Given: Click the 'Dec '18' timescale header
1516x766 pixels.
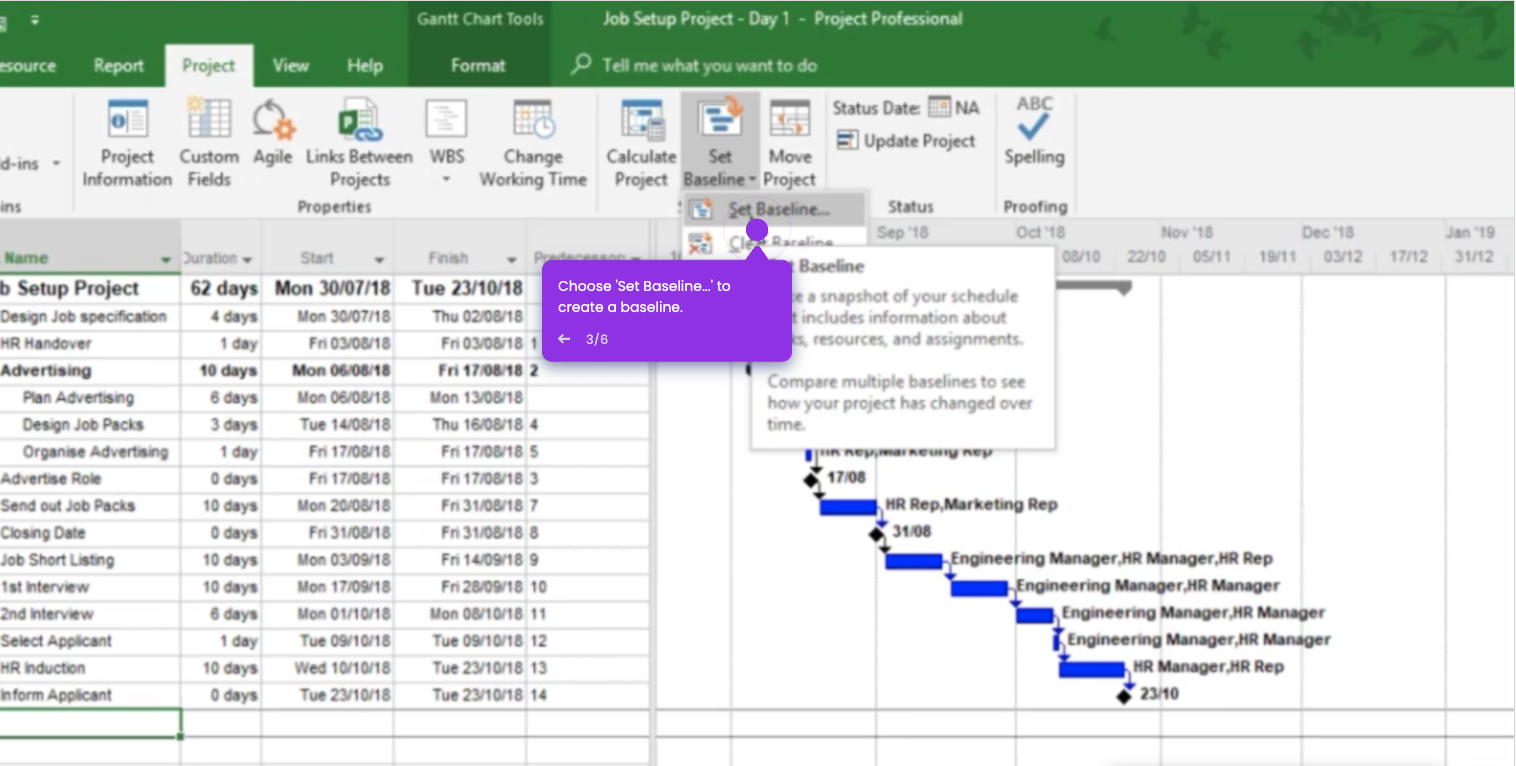Looking at the screenshot, I should click(1327, 232).
